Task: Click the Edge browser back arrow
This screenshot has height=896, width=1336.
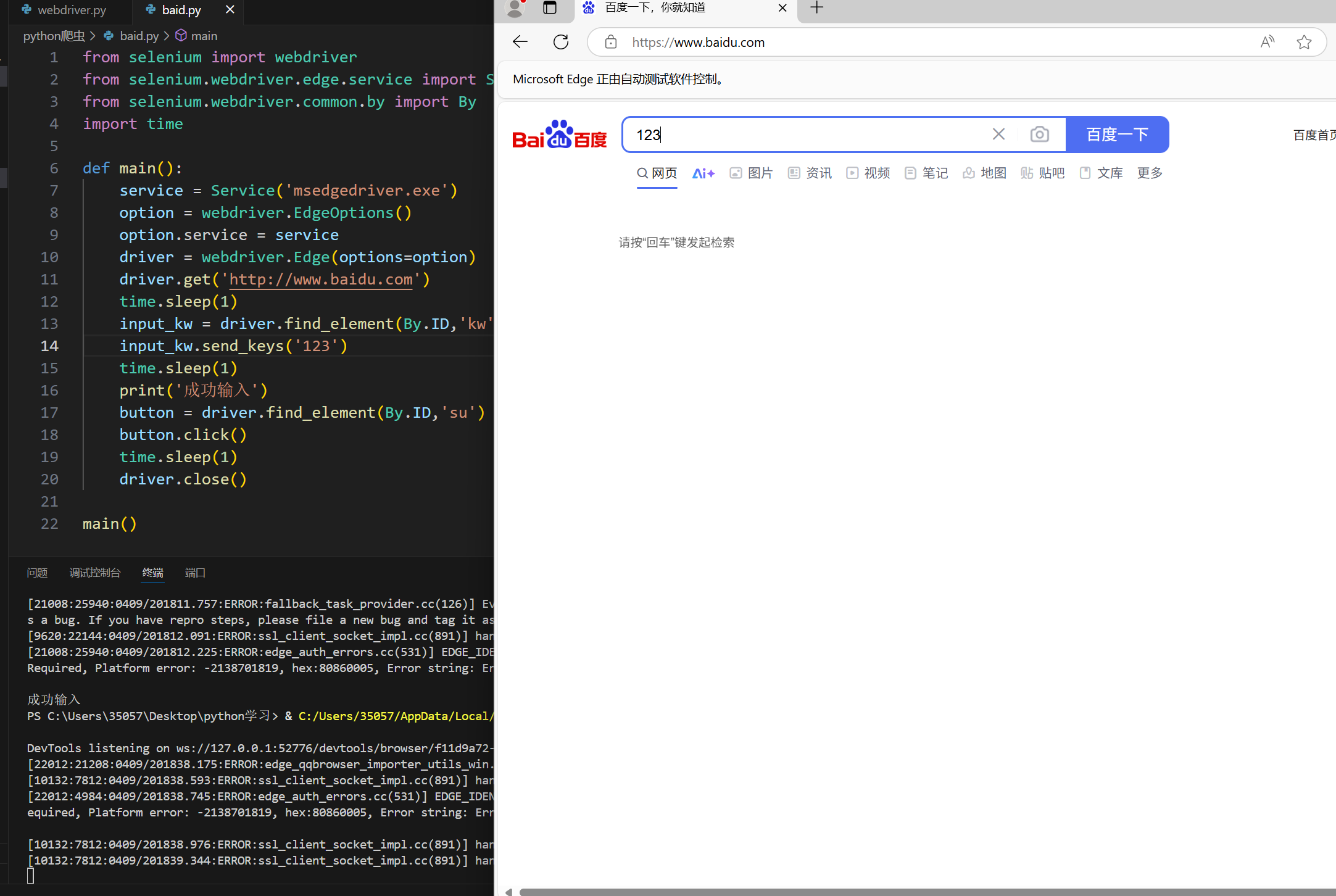Action: (520, 42)
